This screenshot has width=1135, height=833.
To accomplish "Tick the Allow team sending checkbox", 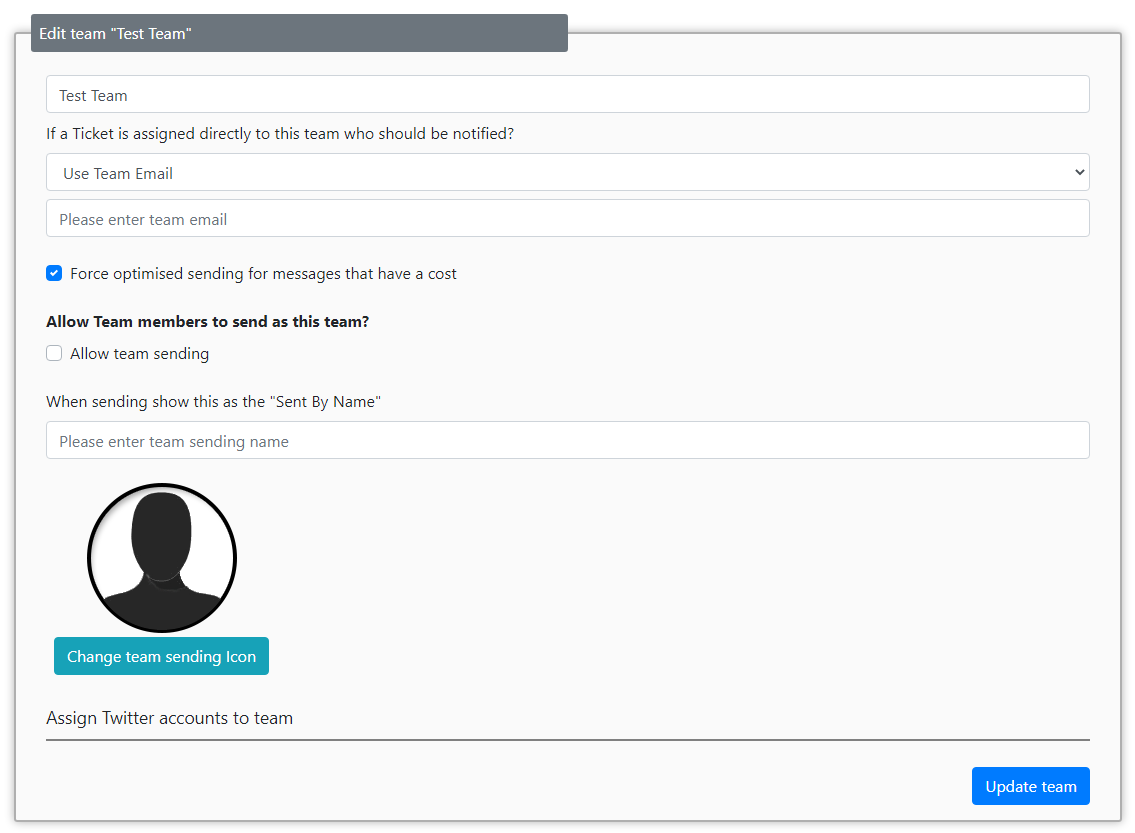I will click(x=54, y=353).
